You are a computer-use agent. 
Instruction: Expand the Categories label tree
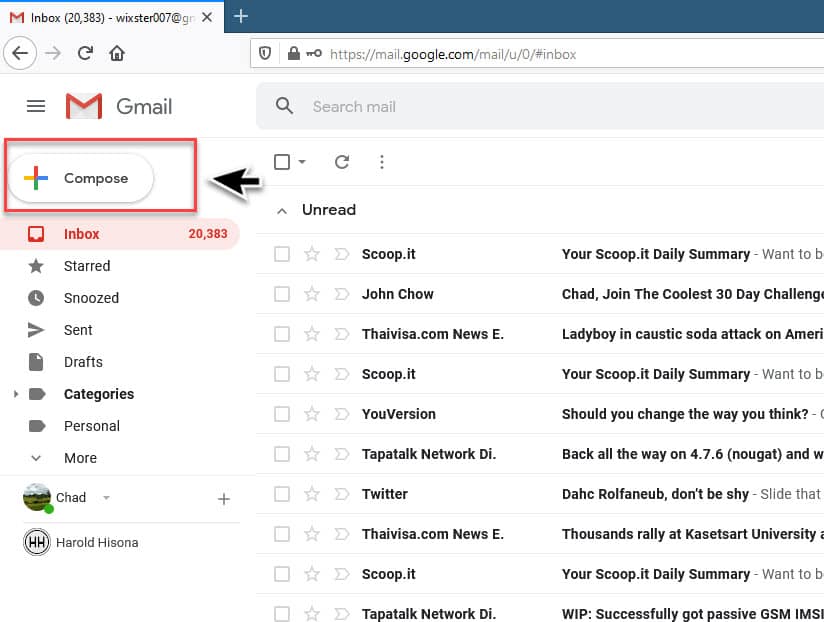click(16, 394)
